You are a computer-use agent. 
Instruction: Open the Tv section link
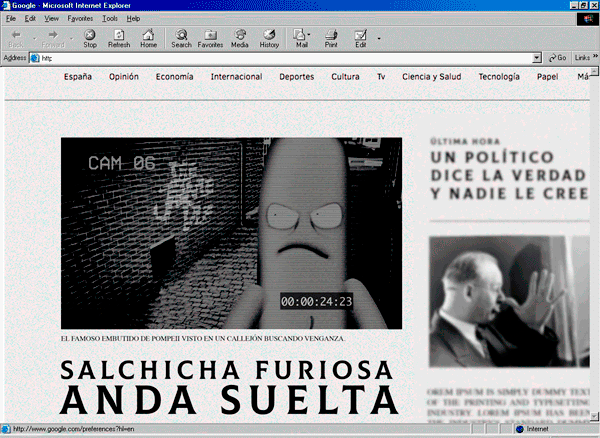pyautogui.click(x=381, y=77)
